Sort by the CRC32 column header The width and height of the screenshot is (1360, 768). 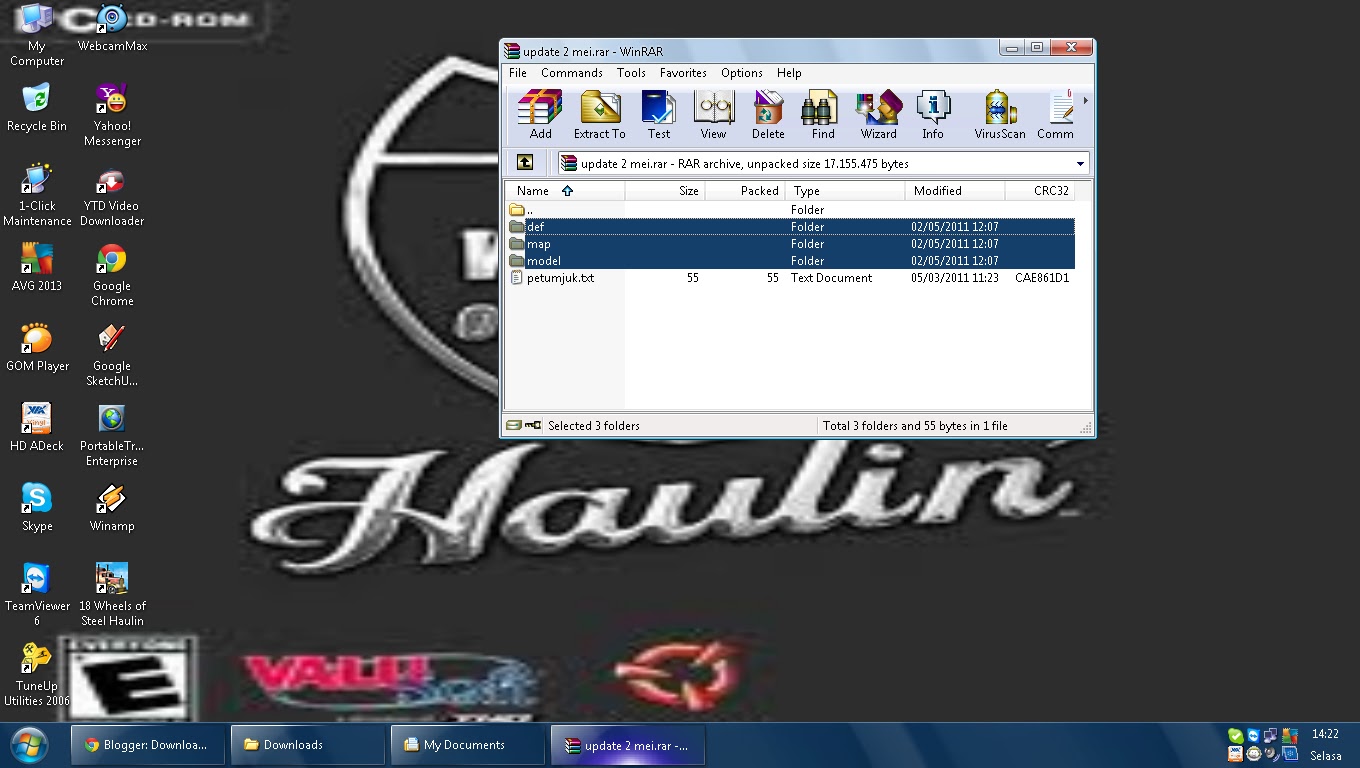pyautogui.click(x=1040, y=191)
